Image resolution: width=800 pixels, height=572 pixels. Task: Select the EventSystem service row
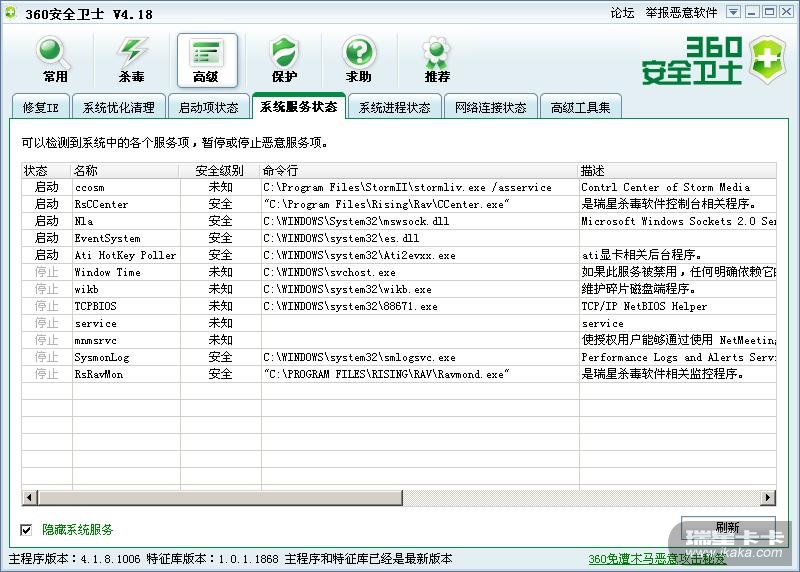(399, 238)
